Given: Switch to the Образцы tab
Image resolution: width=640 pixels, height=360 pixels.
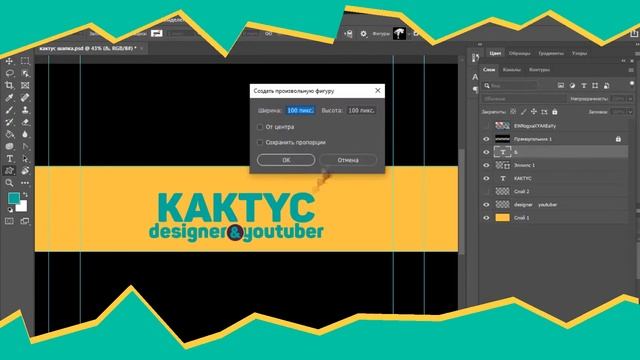Looking at the screenshot, I should (x=520, y=53).
